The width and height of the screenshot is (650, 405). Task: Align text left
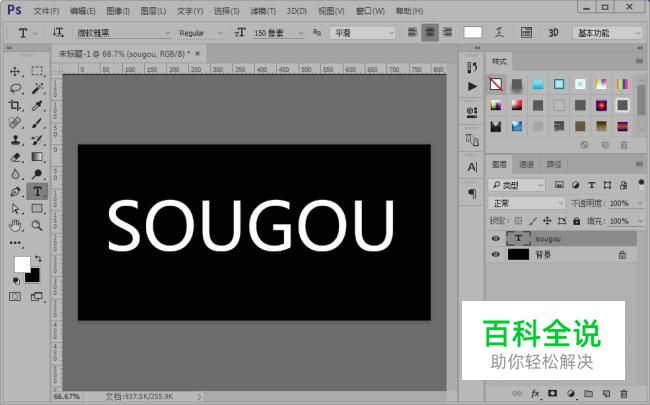coord(412,32)
